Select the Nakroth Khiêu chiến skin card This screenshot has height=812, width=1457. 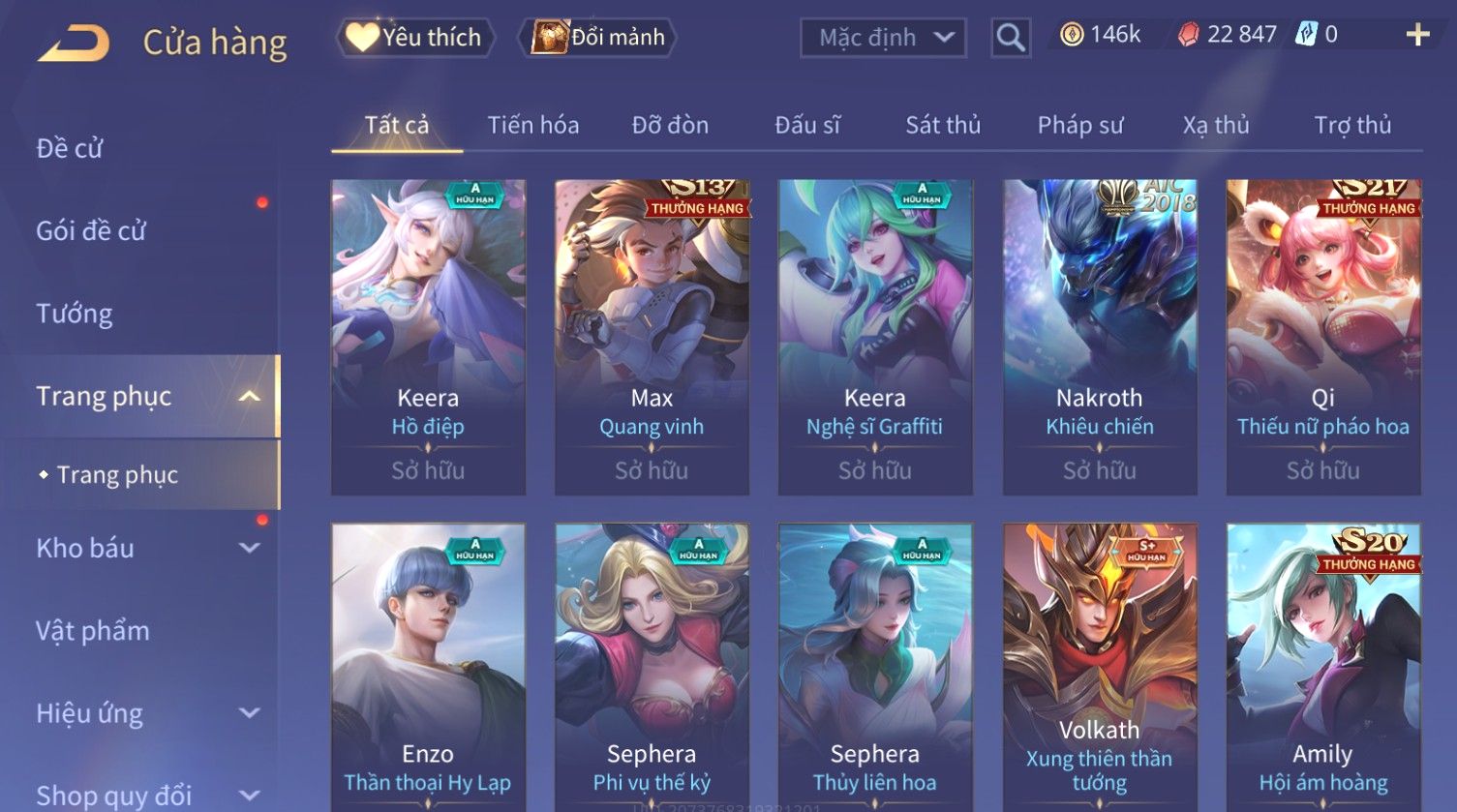coord(1100,337)
